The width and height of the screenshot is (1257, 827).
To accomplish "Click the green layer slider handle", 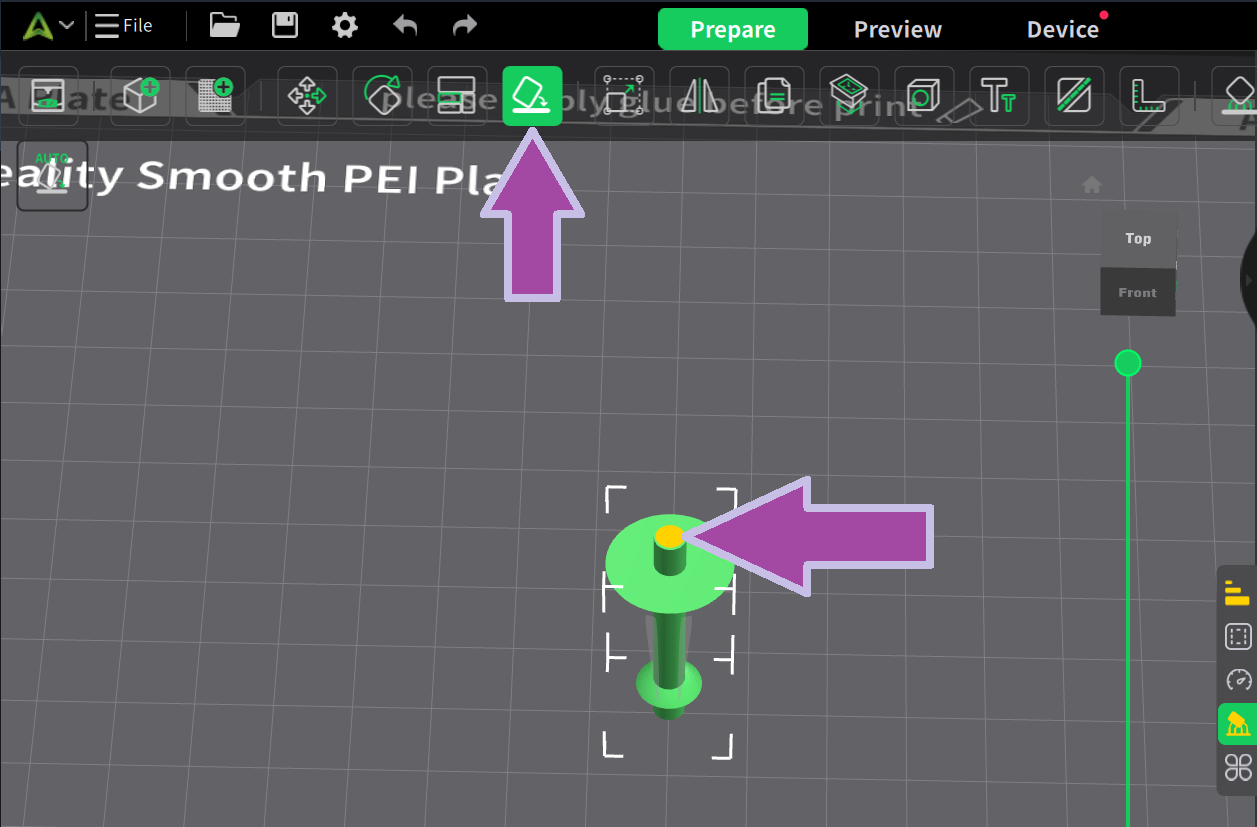I will tap(1128, 363).
